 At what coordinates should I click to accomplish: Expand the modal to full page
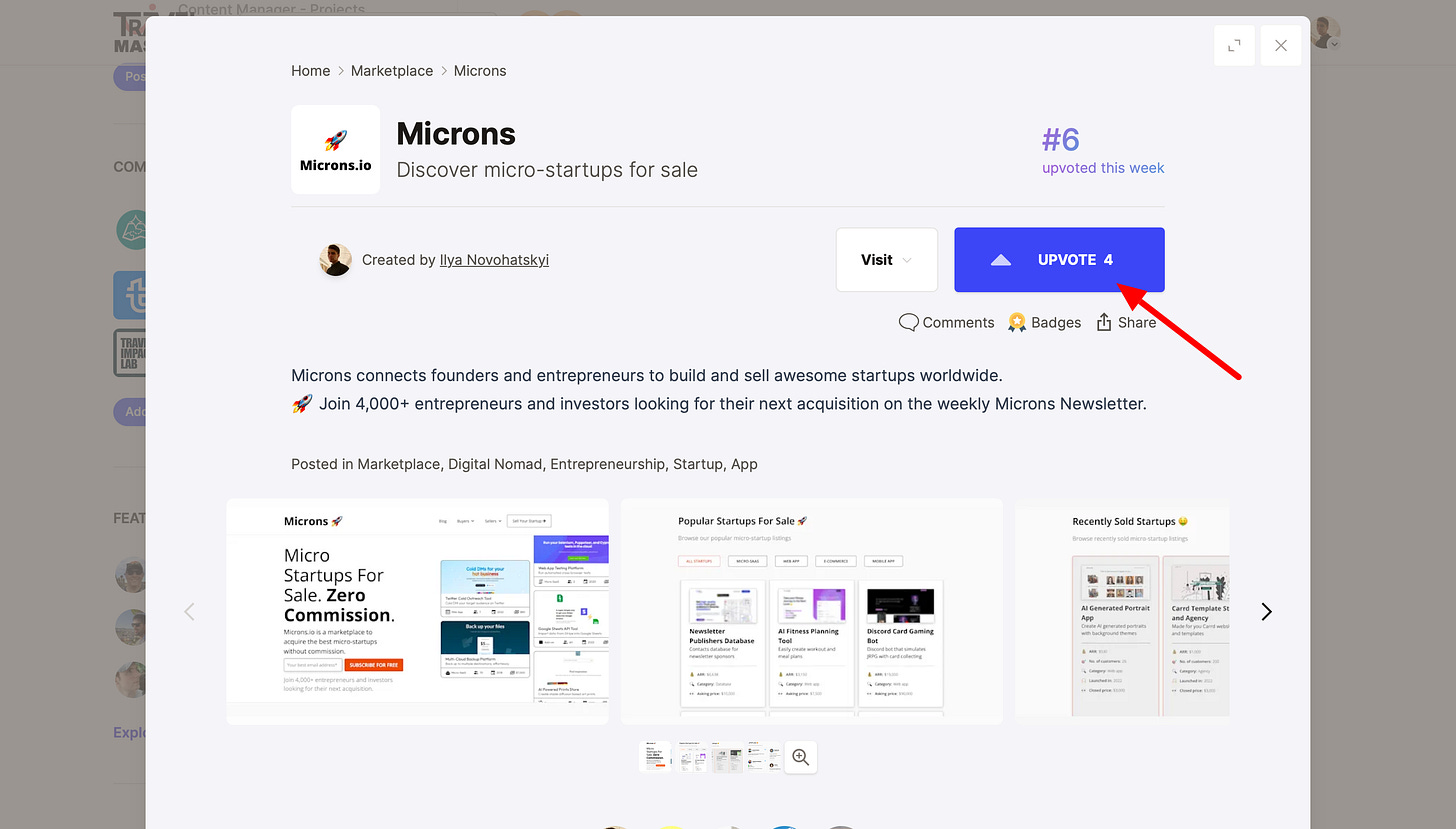[x=1234, y=45]
